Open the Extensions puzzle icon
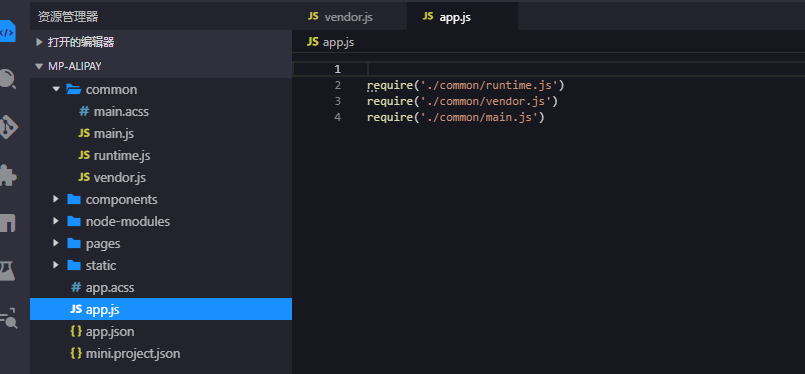Viewport: 805px width, 374px height. [x=8, y=175]
